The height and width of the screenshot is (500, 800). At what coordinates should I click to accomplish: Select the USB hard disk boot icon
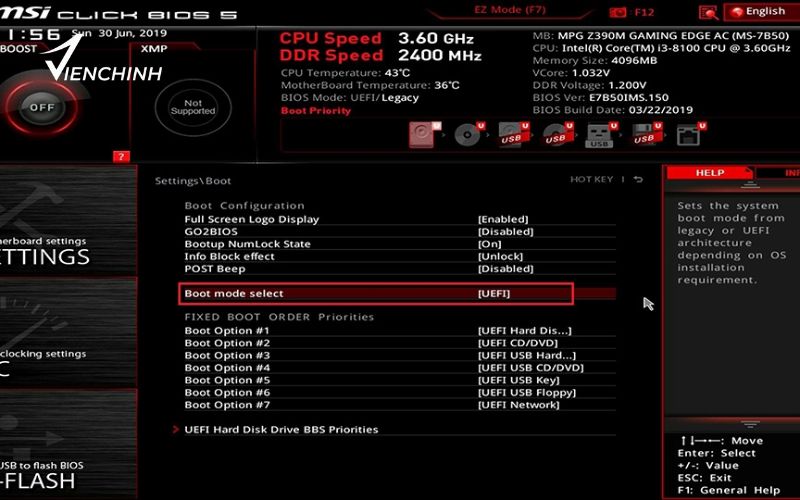[x=514, y=135]
